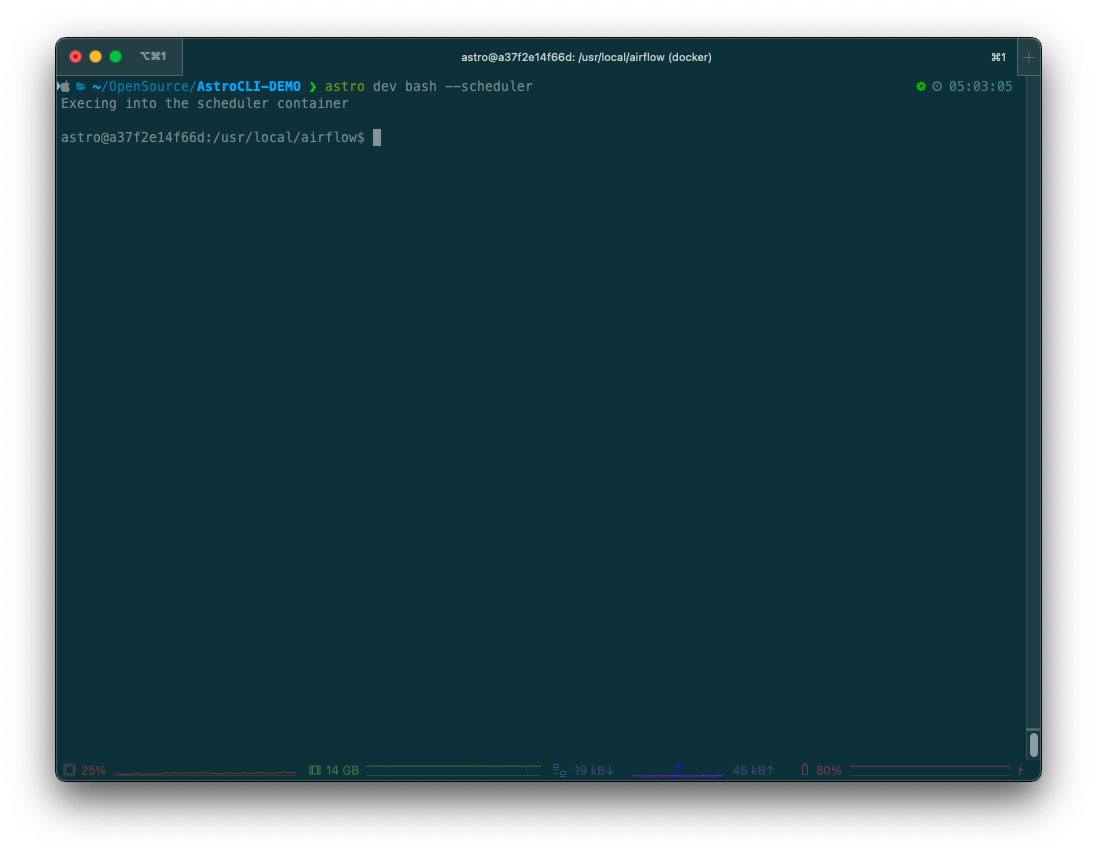Click the folder icon in the prompt
Screen dimensions: 1097x855
tap(80, 87)
